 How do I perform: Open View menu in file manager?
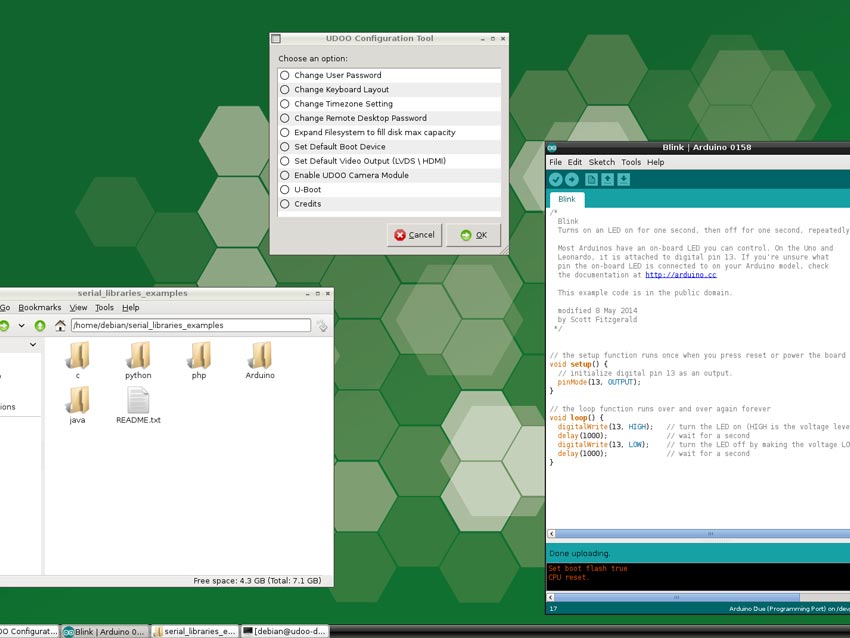pos(78,307)
